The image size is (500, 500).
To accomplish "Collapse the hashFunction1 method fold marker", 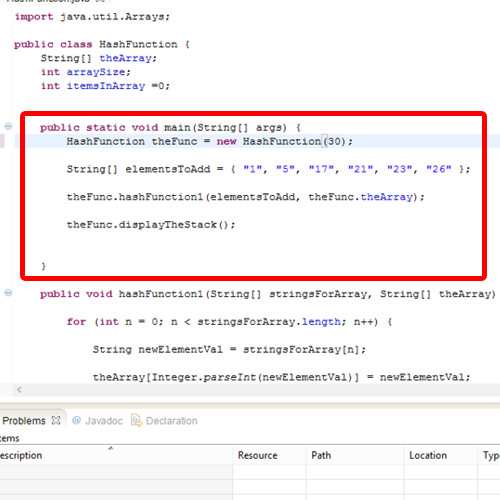I will pyautogui.click(x=8, y=293).
